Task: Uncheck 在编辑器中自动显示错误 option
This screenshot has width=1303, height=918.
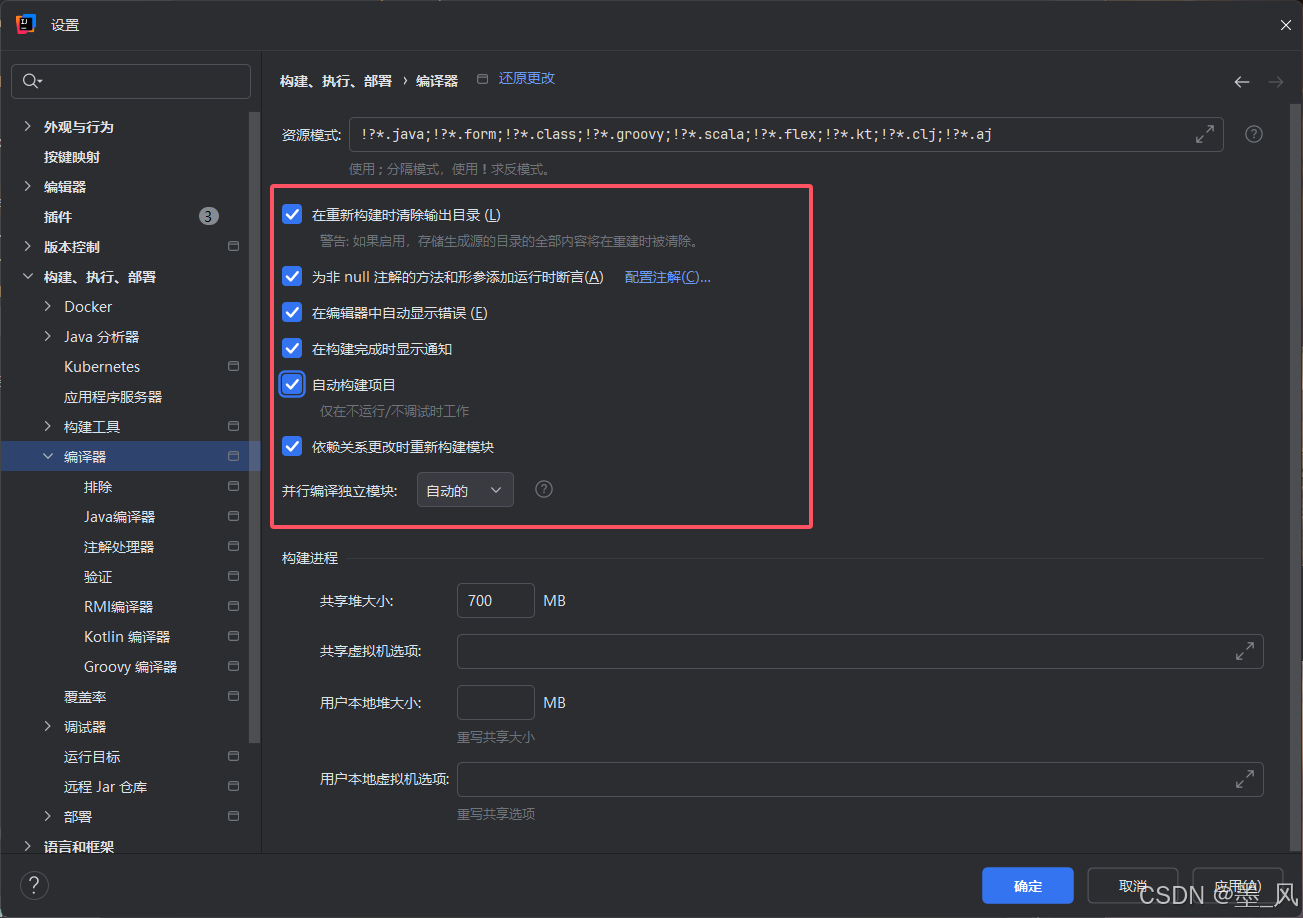Action: 291,312
